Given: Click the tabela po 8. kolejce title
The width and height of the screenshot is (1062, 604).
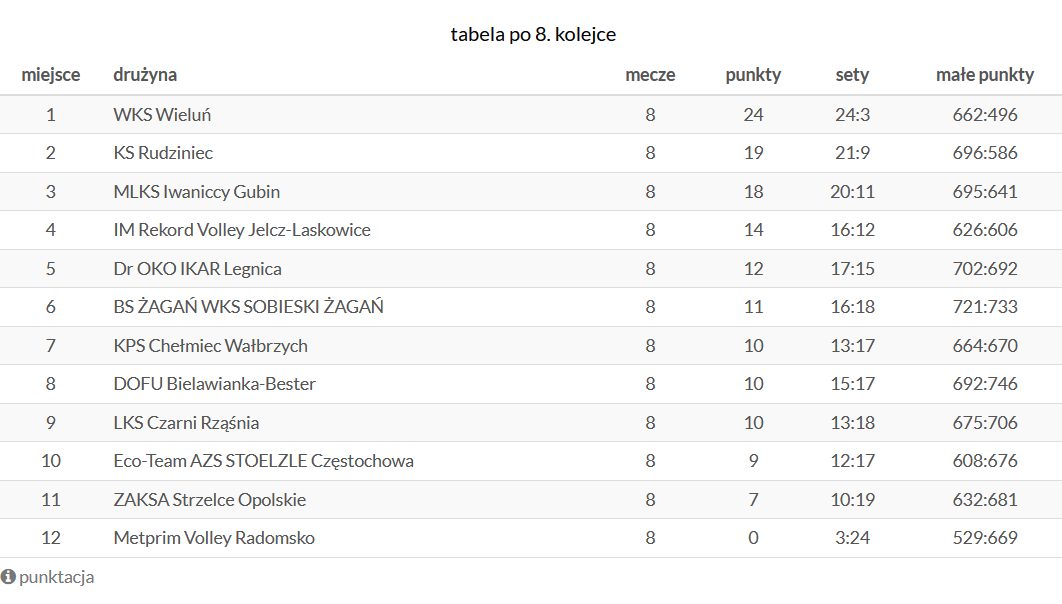Looking at the screenshot, I should 533,35.
